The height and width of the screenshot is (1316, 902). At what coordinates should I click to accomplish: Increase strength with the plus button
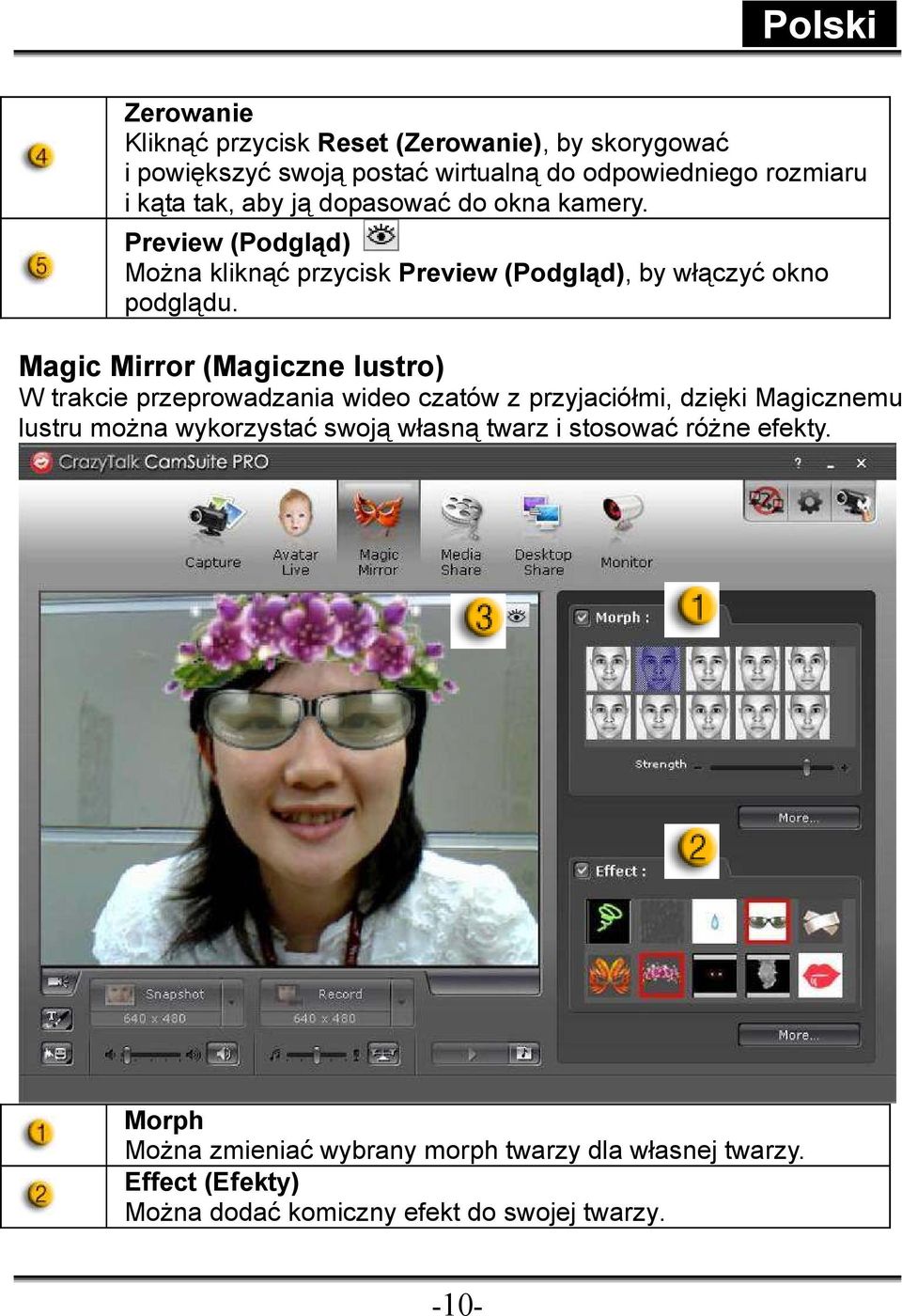pyautogui.click(x=844, y=767)
